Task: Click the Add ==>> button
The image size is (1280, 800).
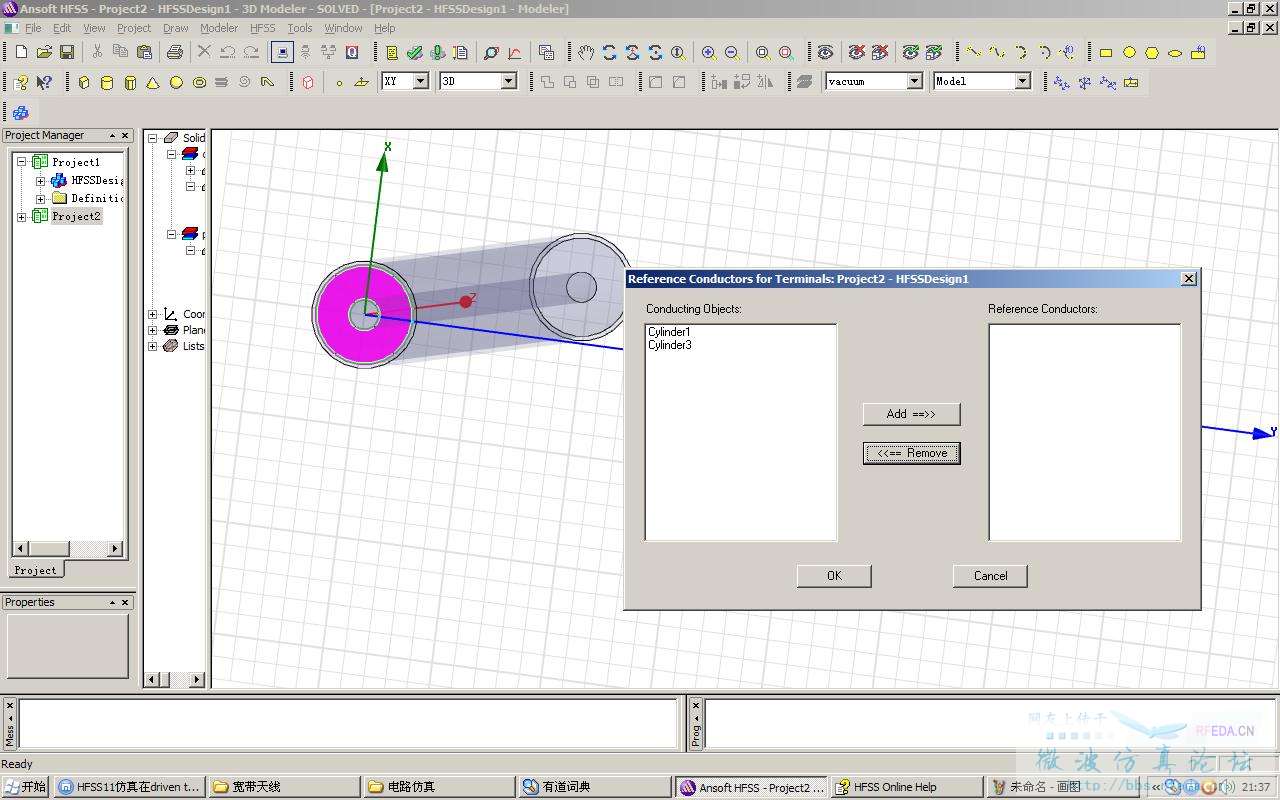Action: pos(911,414)
